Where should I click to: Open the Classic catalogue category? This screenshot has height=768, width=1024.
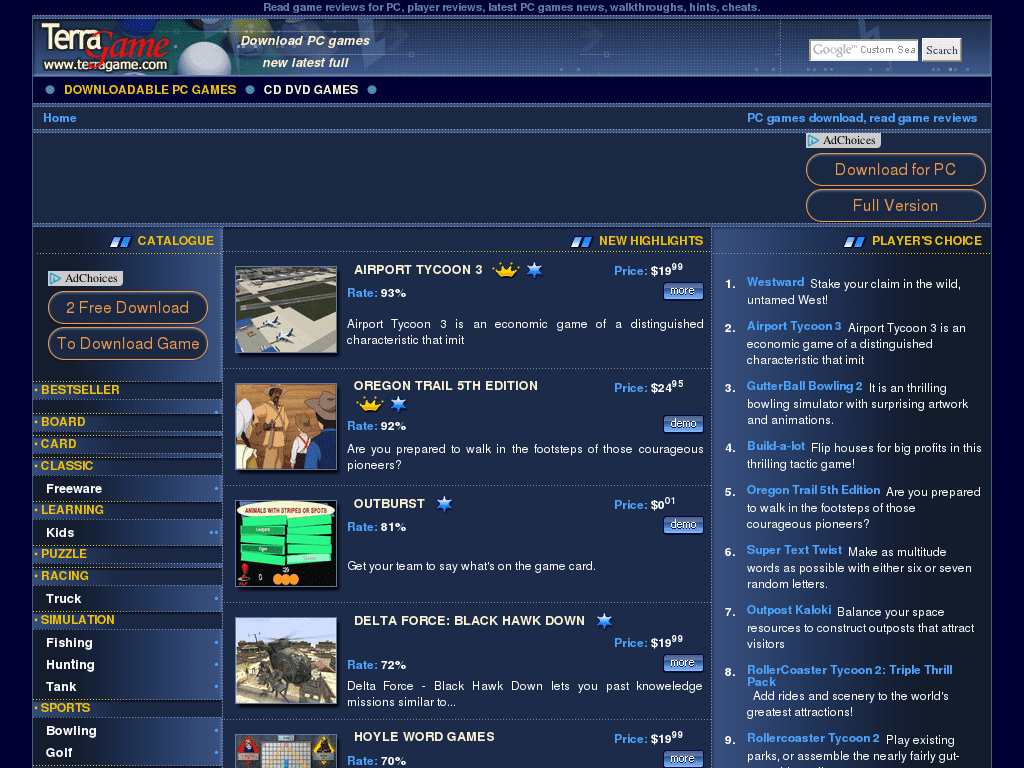coord(67,466)
